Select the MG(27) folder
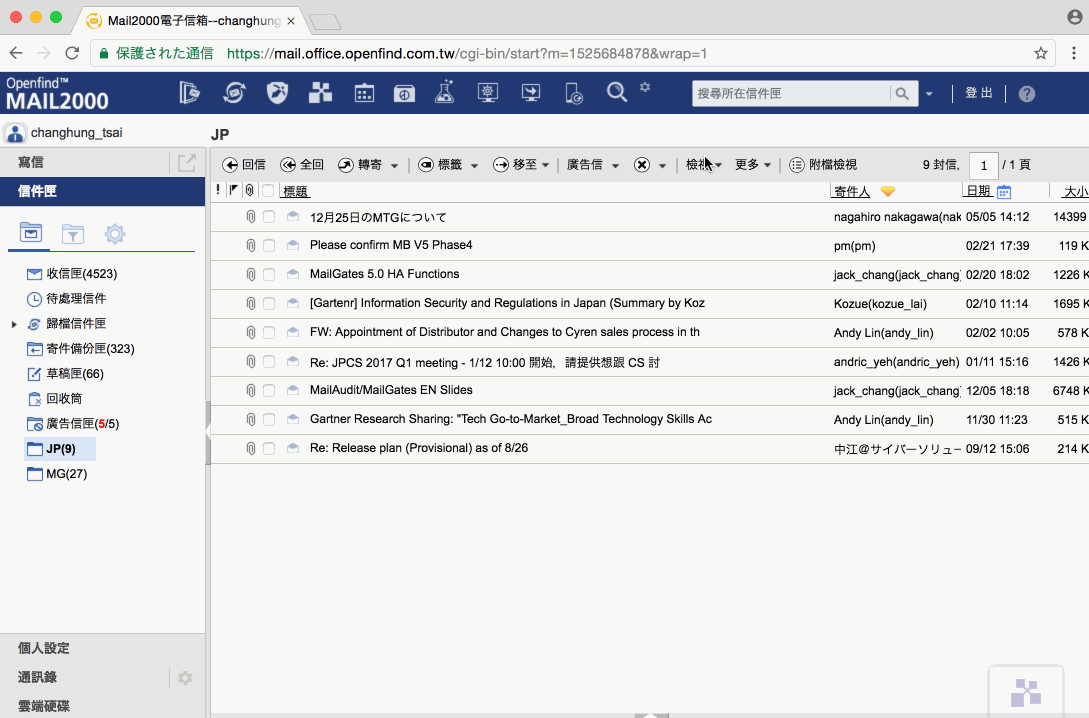This screenshot has width=1089, height=718. click(66, 474)
